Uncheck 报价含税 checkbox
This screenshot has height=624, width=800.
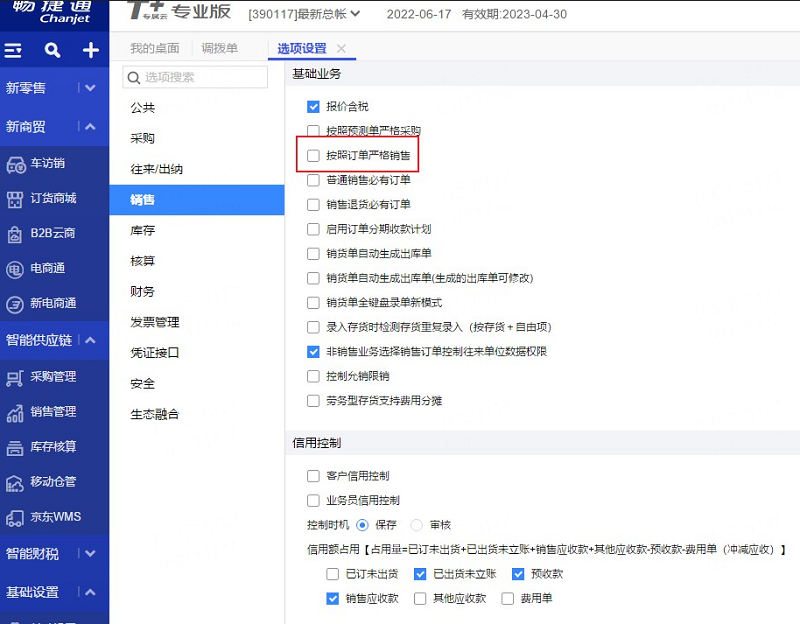[313, 107]
